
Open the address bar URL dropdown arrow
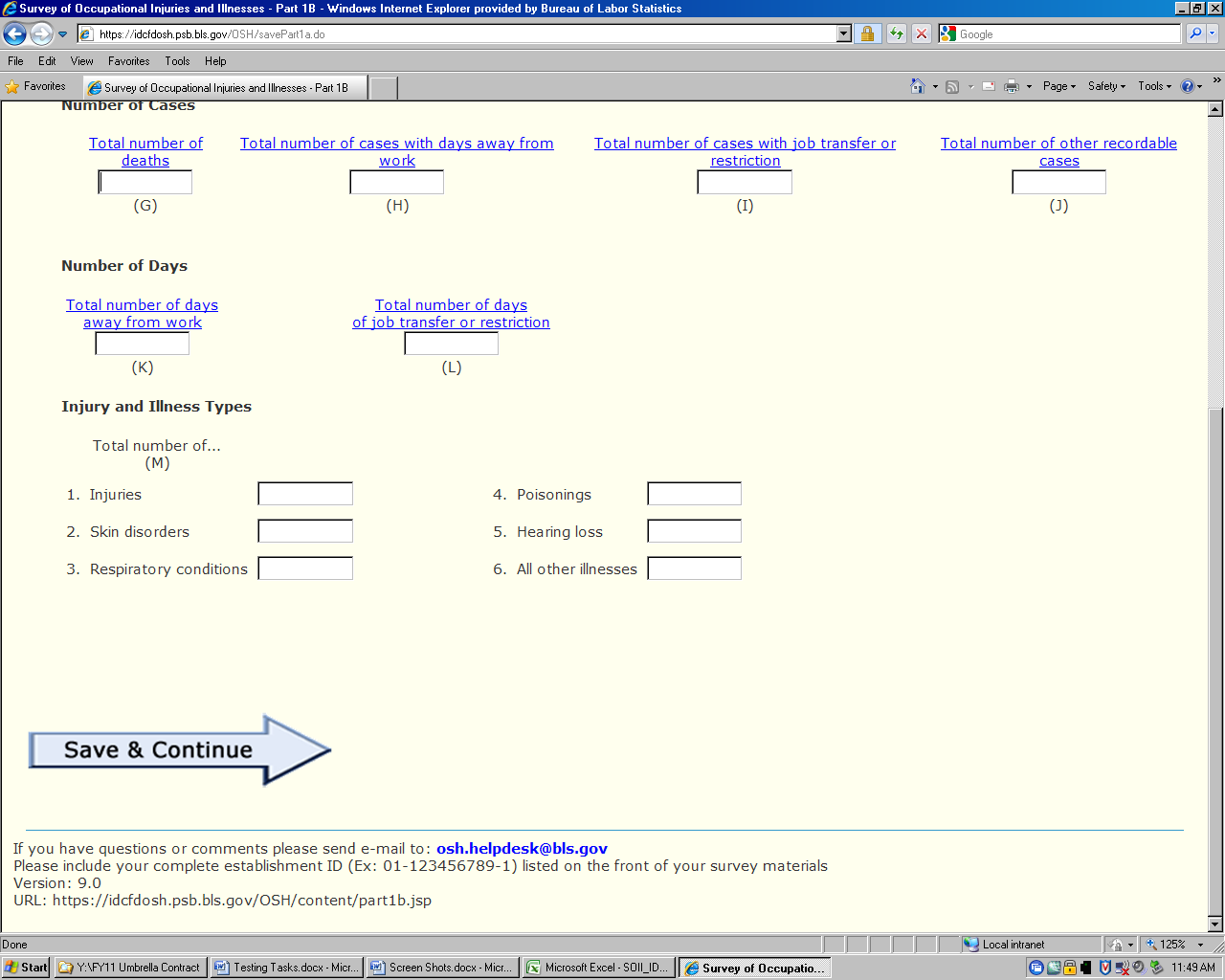844,33
